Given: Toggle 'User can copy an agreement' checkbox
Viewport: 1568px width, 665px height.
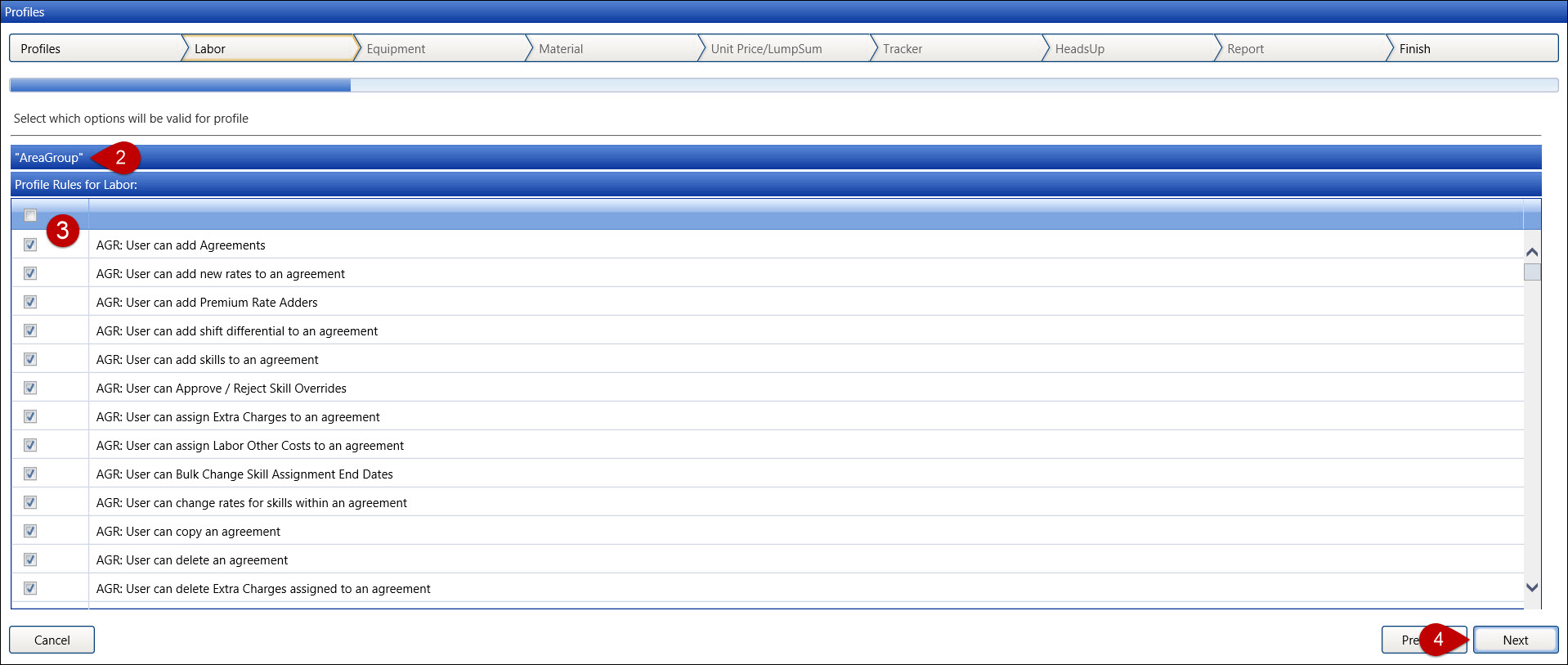Looking at the screenshot, I should click(x=30, y=531).
